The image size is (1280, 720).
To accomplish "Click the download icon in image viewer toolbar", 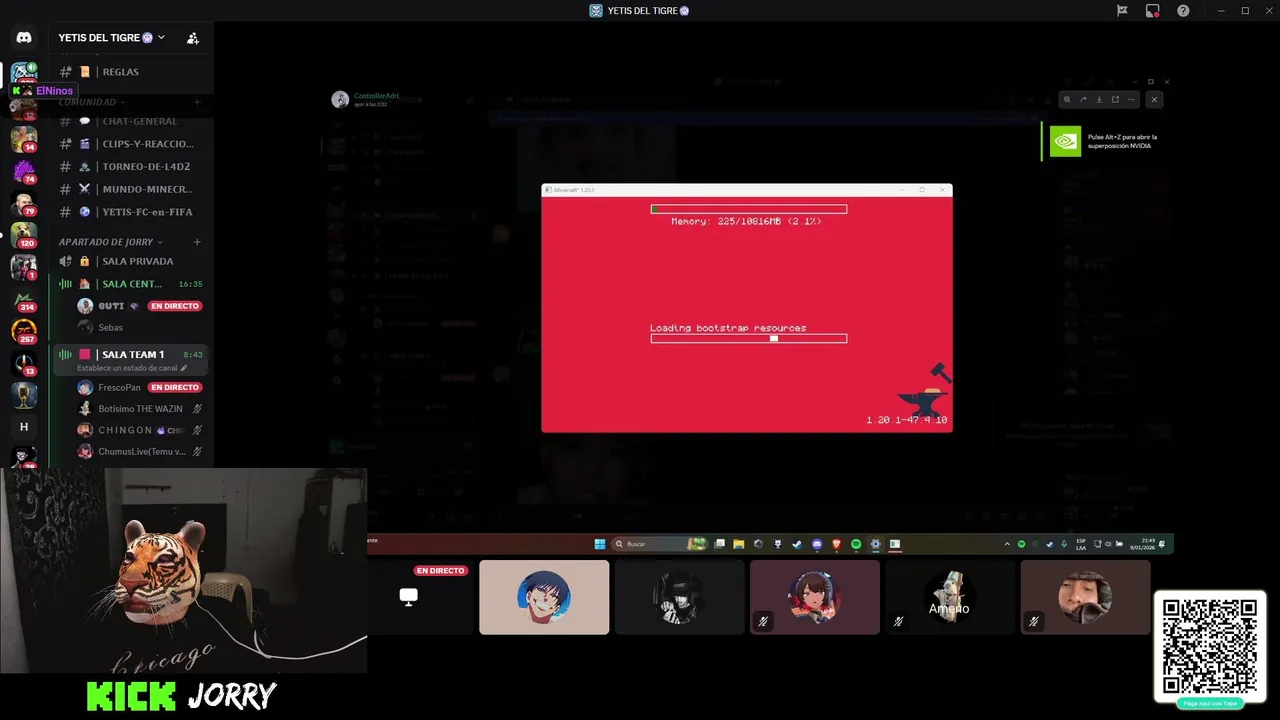I will tap(1099, 99).
